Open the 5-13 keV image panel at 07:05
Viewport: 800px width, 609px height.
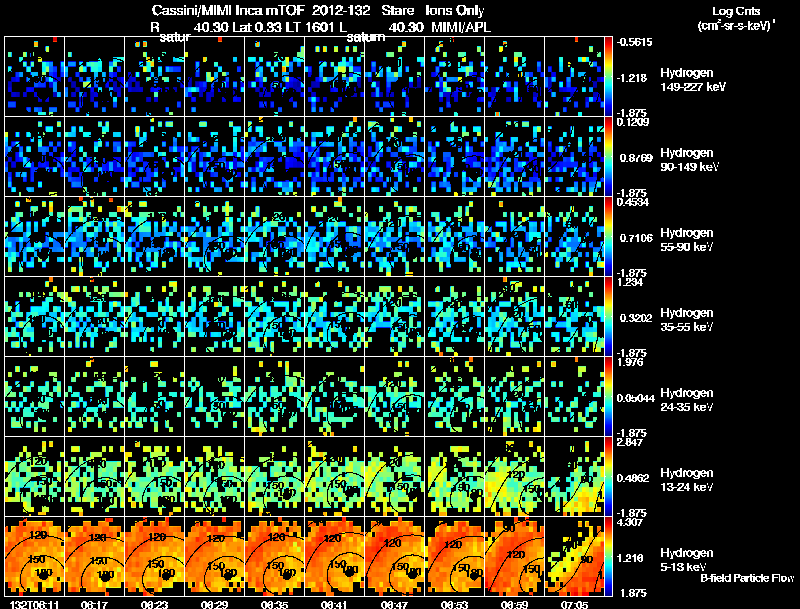click(x=574, y=556)
